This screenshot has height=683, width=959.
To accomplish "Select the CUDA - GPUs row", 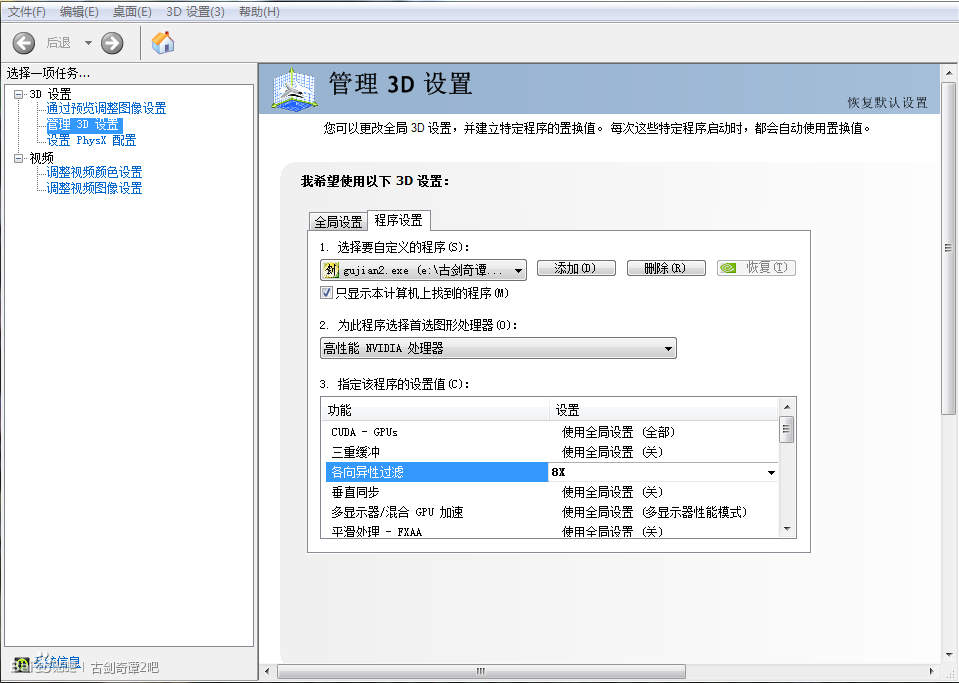I will [550, 432].
